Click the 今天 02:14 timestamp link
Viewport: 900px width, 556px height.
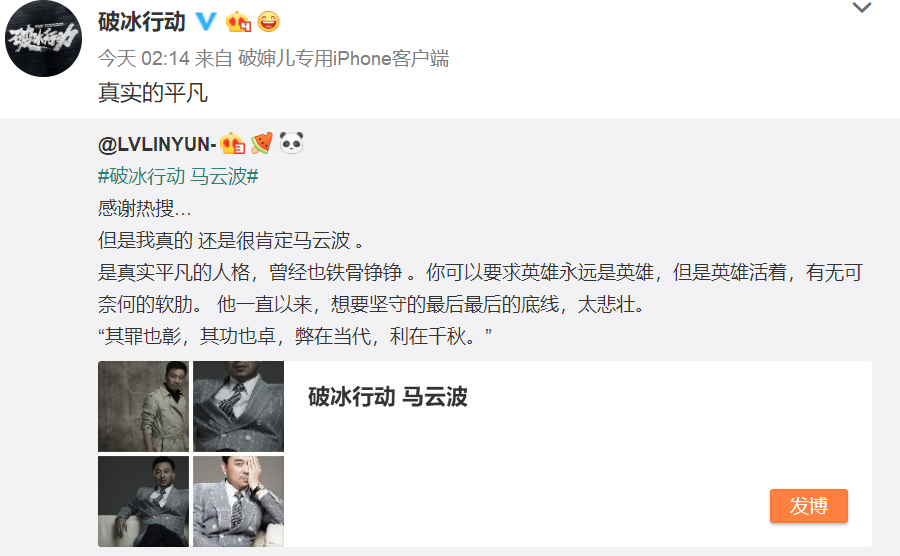click(143, 58)
